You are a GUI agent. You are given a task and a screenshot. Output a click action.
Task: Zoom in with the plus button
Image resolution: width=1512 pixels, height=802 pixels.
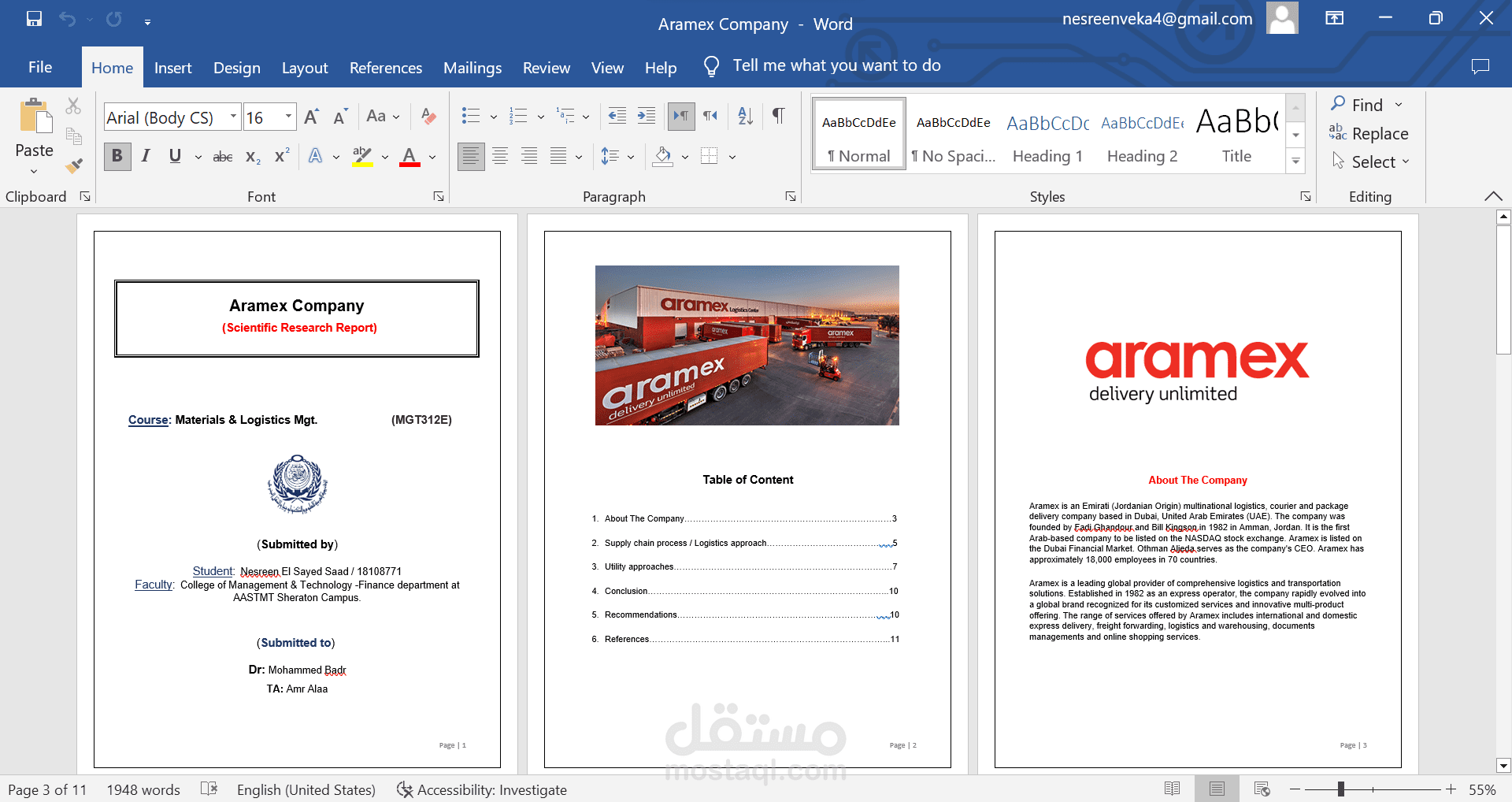point(1451,789)
